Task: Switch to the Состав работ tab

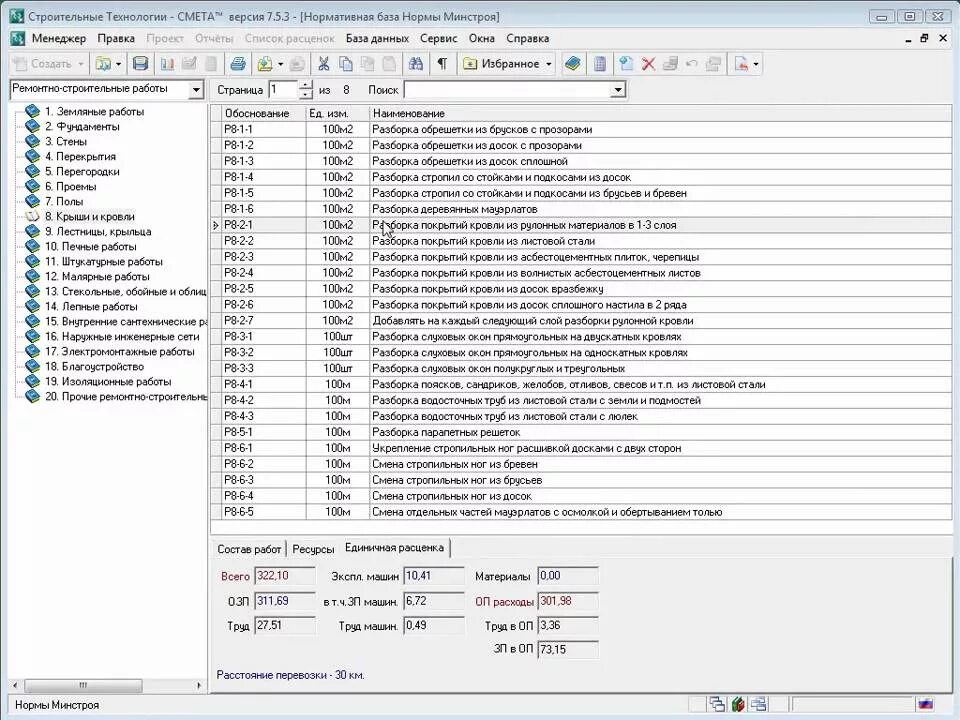Action: point(249,549)
